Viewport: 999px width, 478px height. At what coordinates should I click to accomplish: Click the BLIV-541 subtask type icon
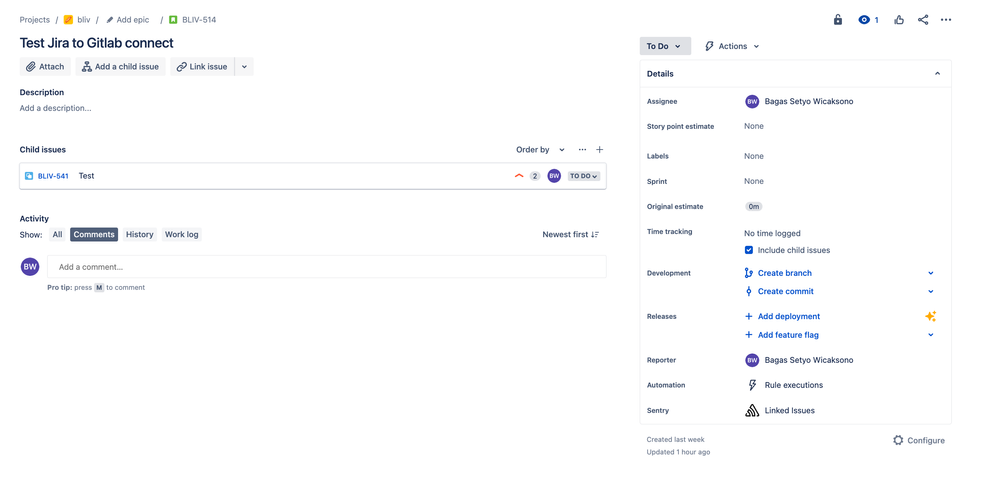[29, 176]
